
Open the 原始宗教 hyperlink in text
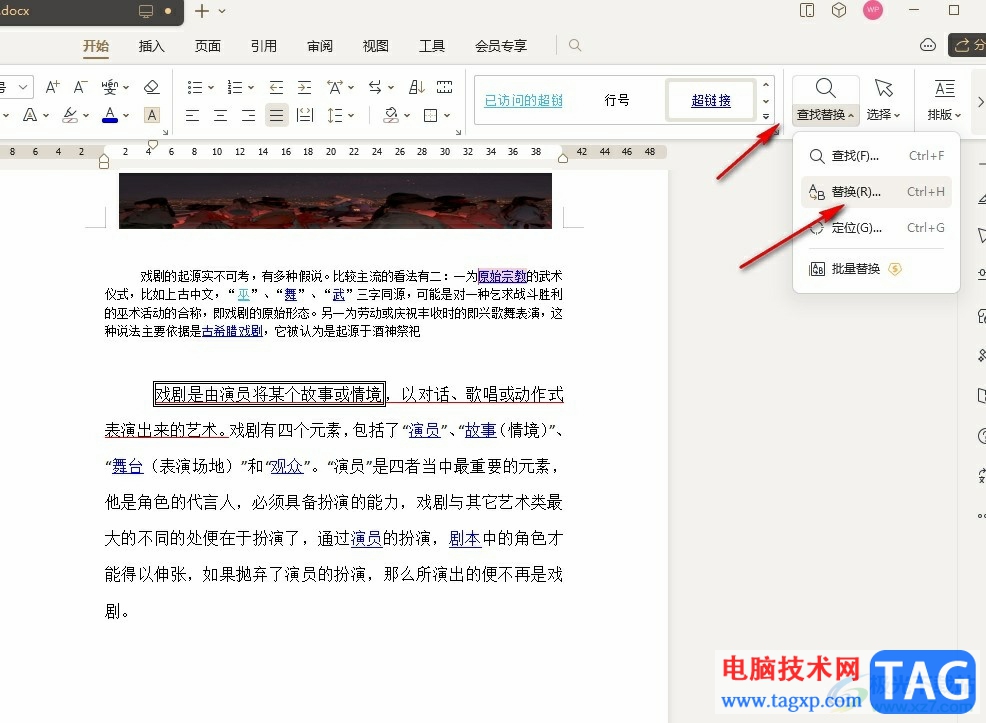click(x=502, y=276)
